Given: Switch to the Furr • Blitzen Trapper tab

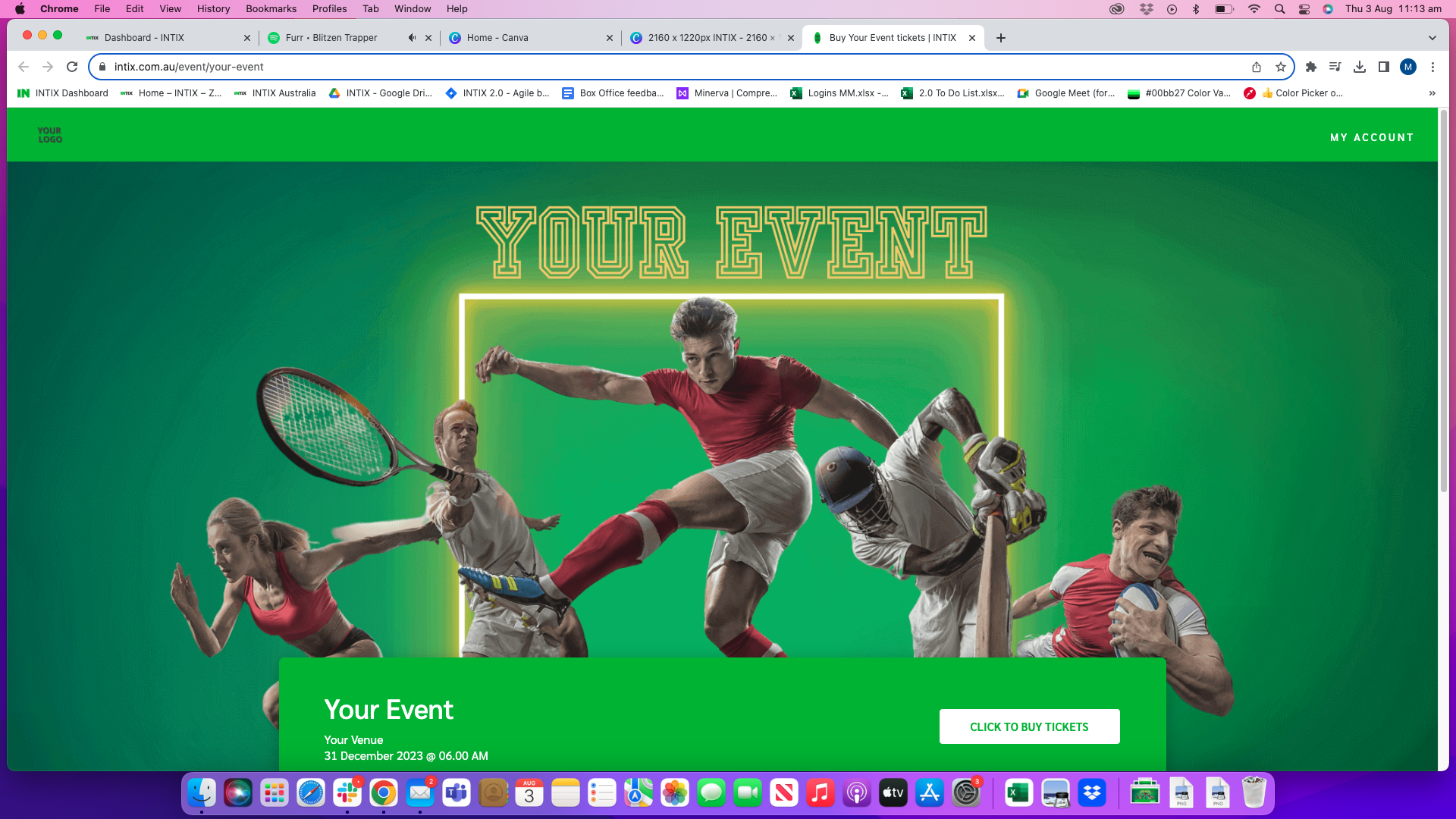Looking at the screenshot, I should coord(349,38).
